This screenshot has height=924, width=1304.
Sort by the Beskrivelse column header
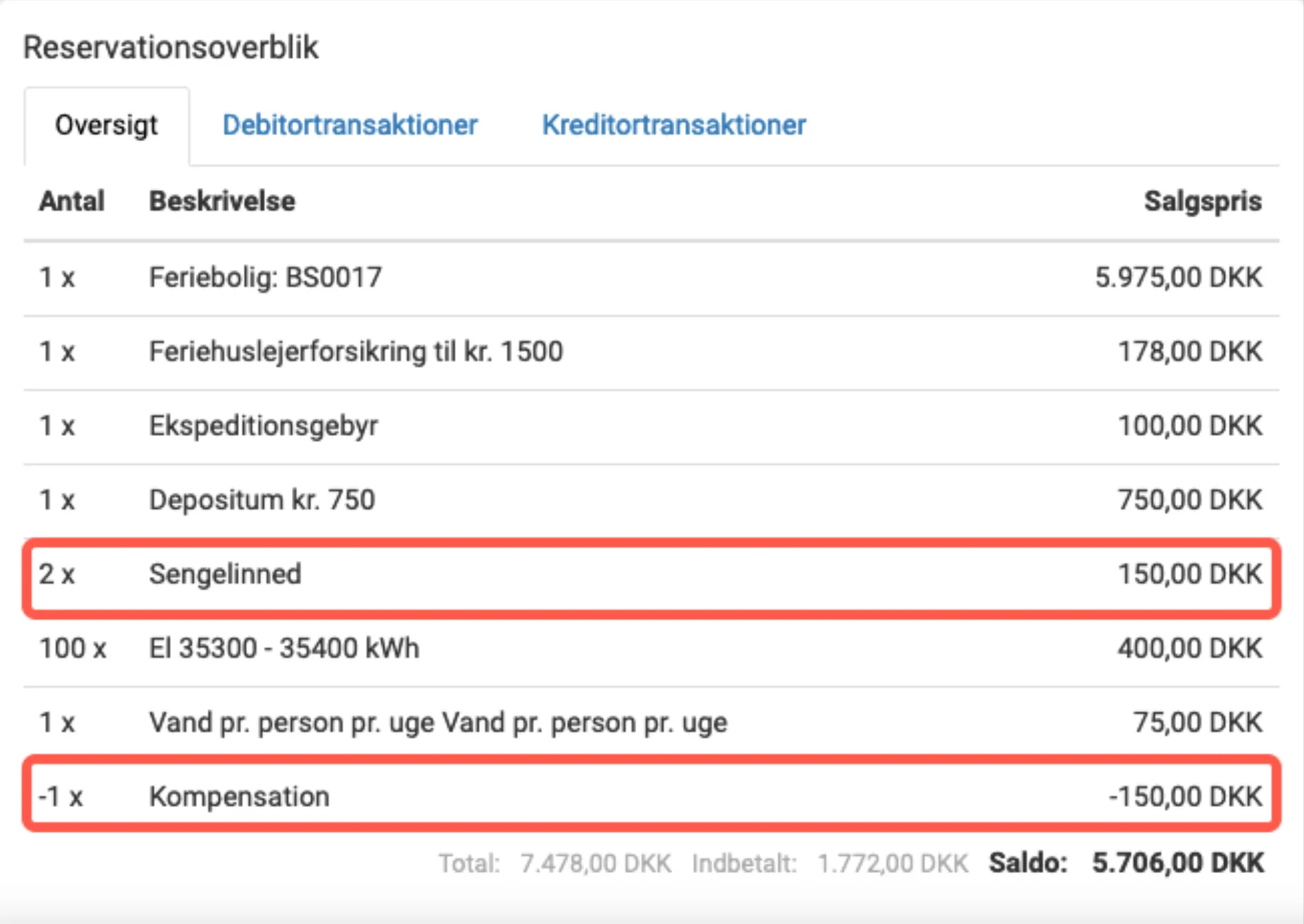click(222, 201)
